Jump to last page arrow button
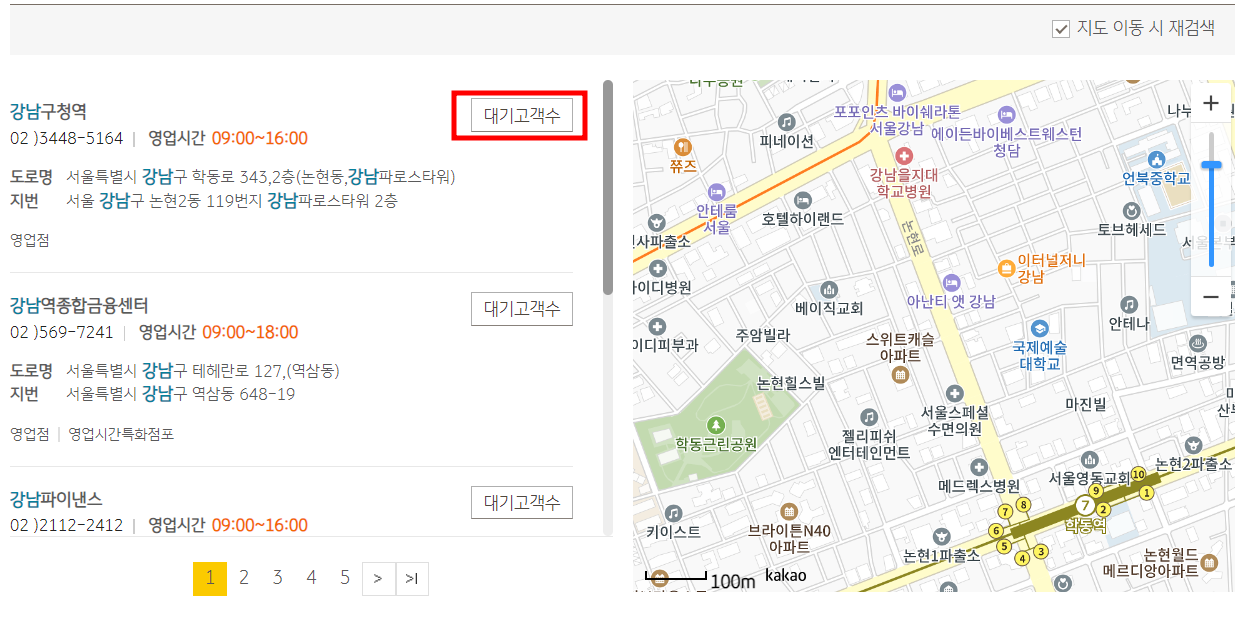This screenshot has height=618, width=1250. point(412,578)
